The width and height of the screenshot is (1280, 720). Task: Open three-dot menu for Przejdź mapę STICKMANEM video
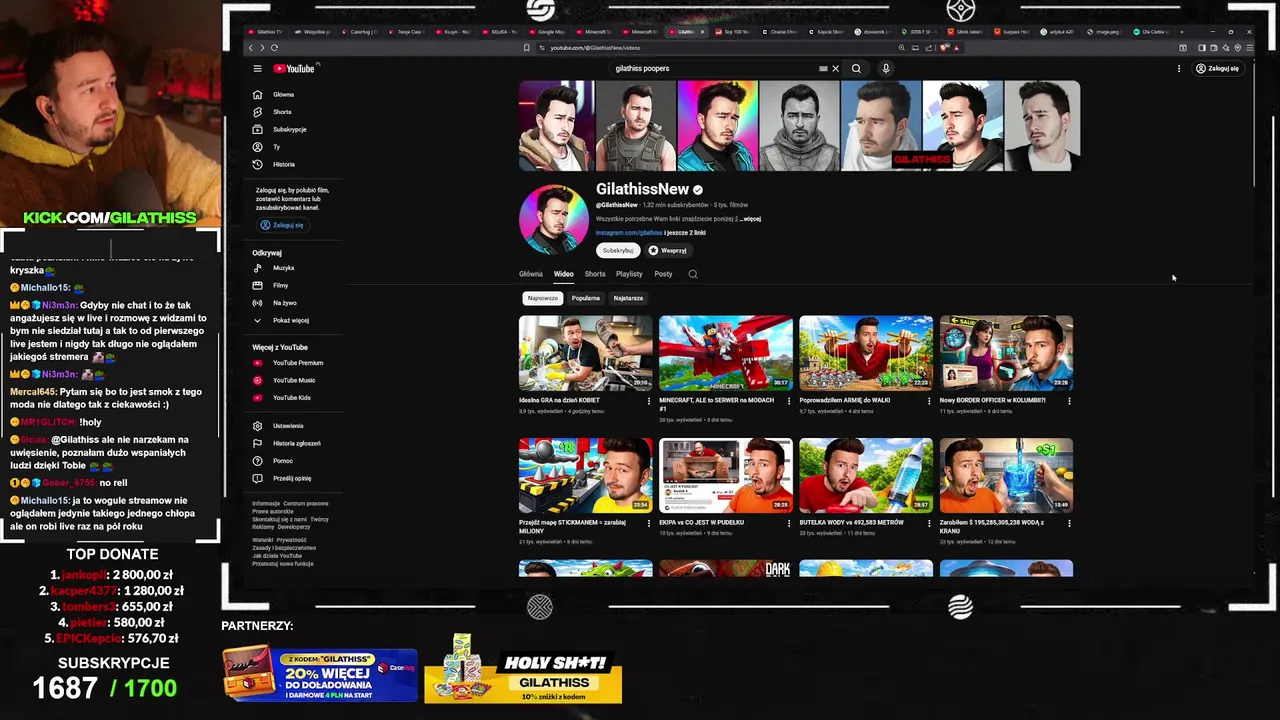click(x=648, y=523)
